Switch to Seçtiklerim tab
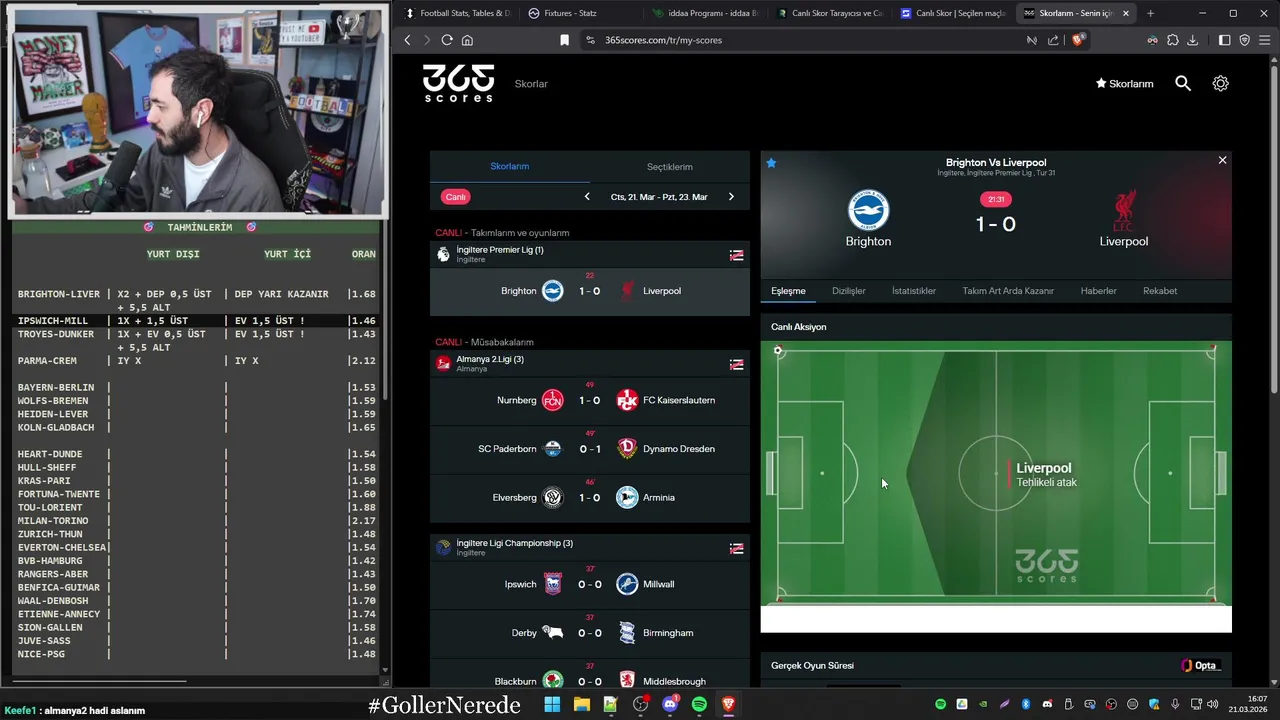Viewport: 1280px width, 720px height. click(x=670, y=166)
